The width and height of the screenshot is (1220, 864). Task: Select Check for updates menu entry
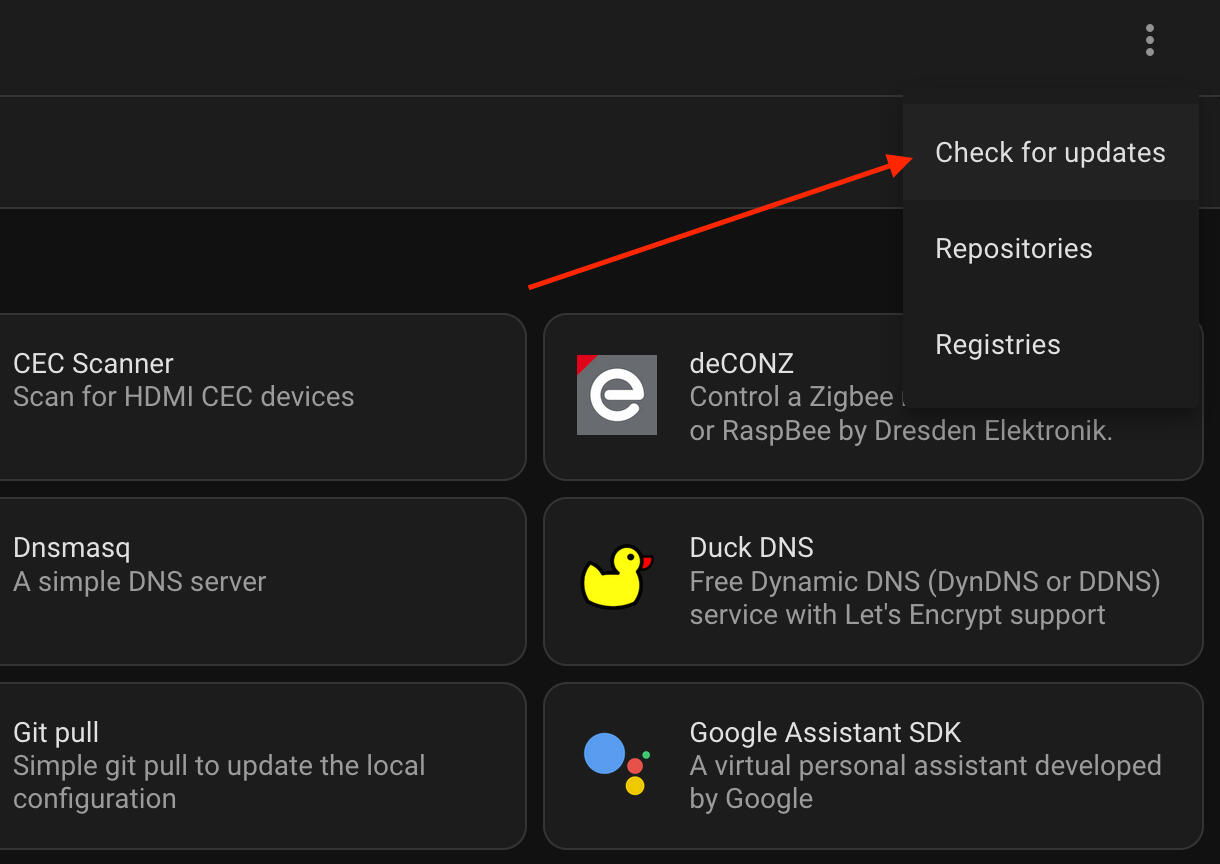[x=1050, y=153]
